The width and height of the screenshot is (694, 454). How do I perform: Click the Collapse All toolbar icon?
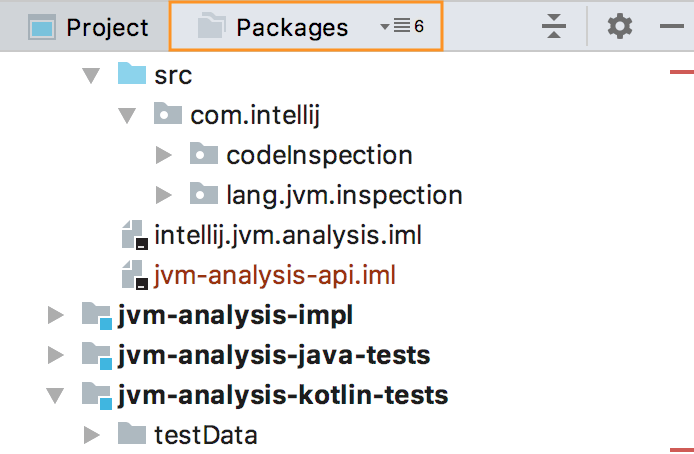553,27
